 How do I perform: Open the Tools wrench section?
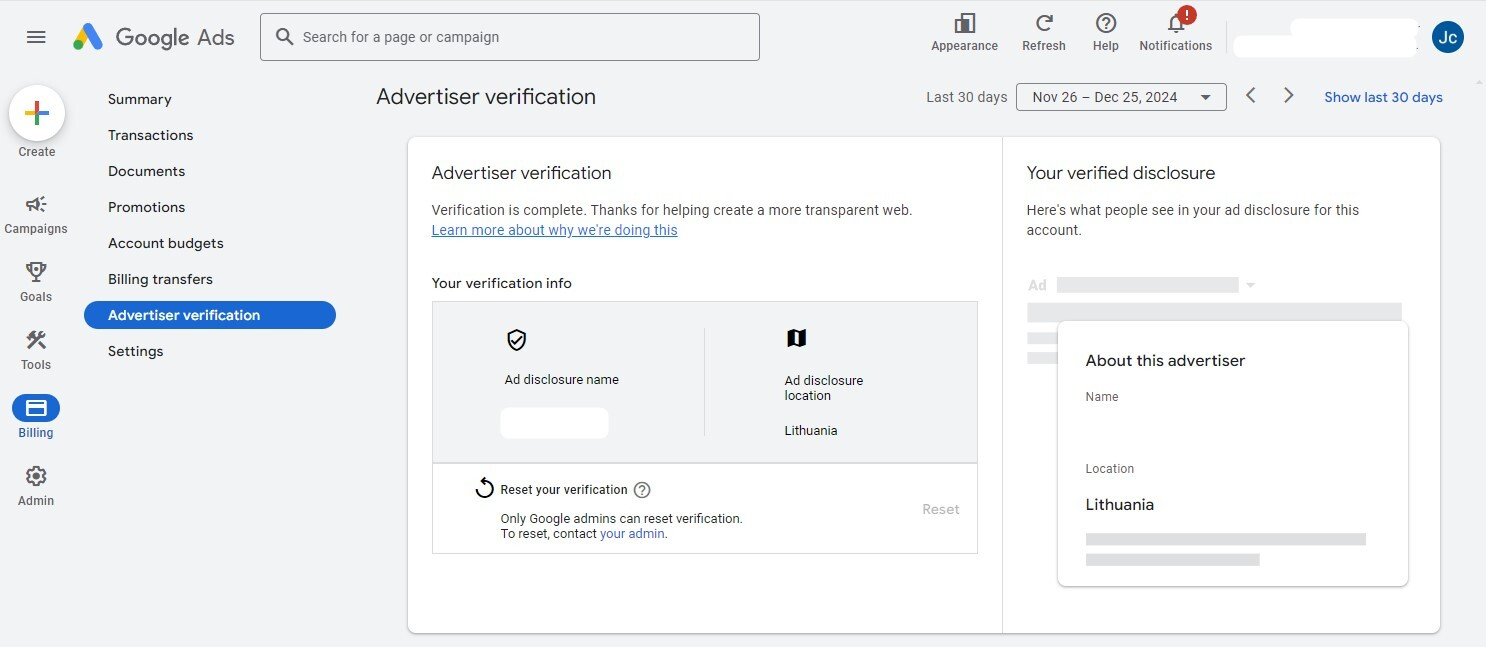36,341
